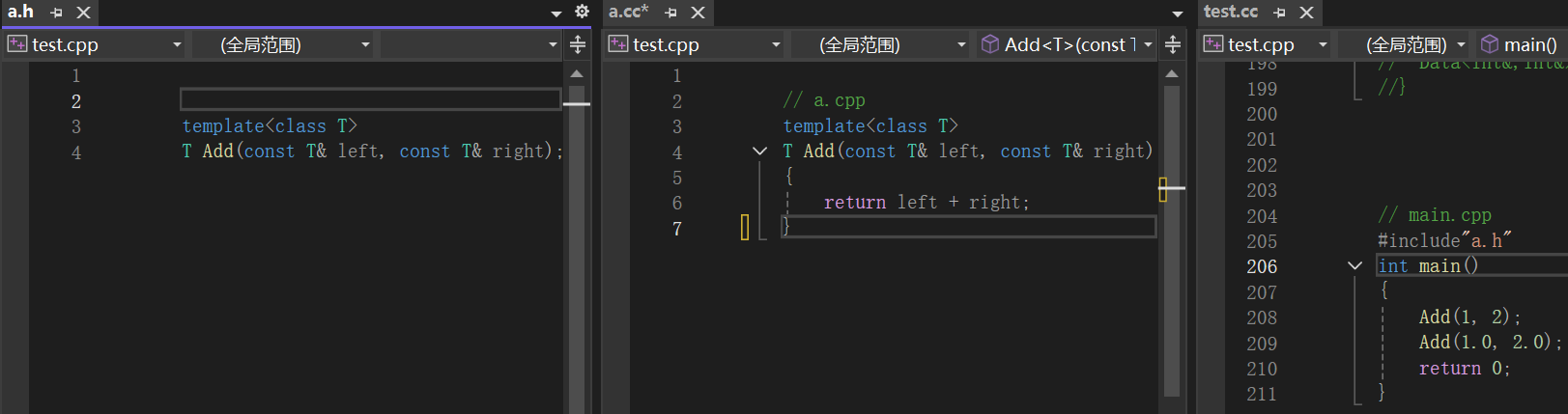This screenshot has width=1568, height=414.
Task: Close the a.h tab
Action: point(84,13)
